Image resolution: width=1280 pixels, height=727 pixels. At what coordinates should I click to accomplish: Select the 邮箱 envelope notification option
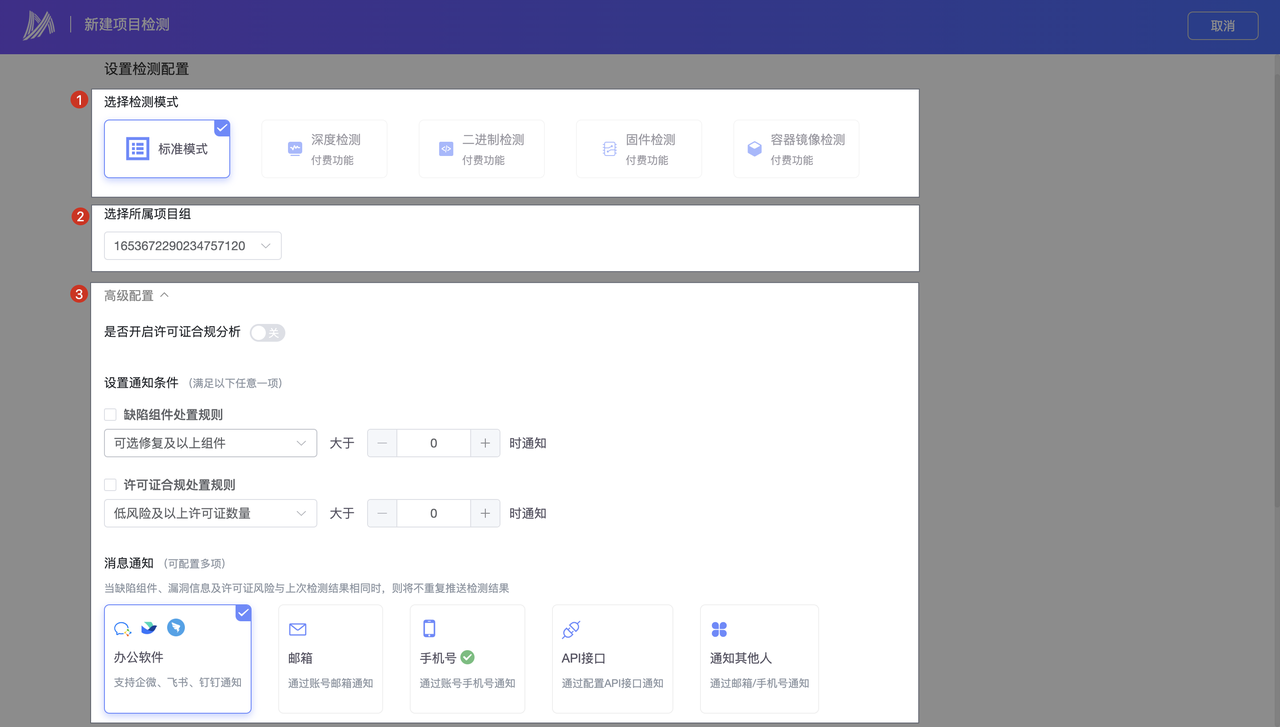330,658
